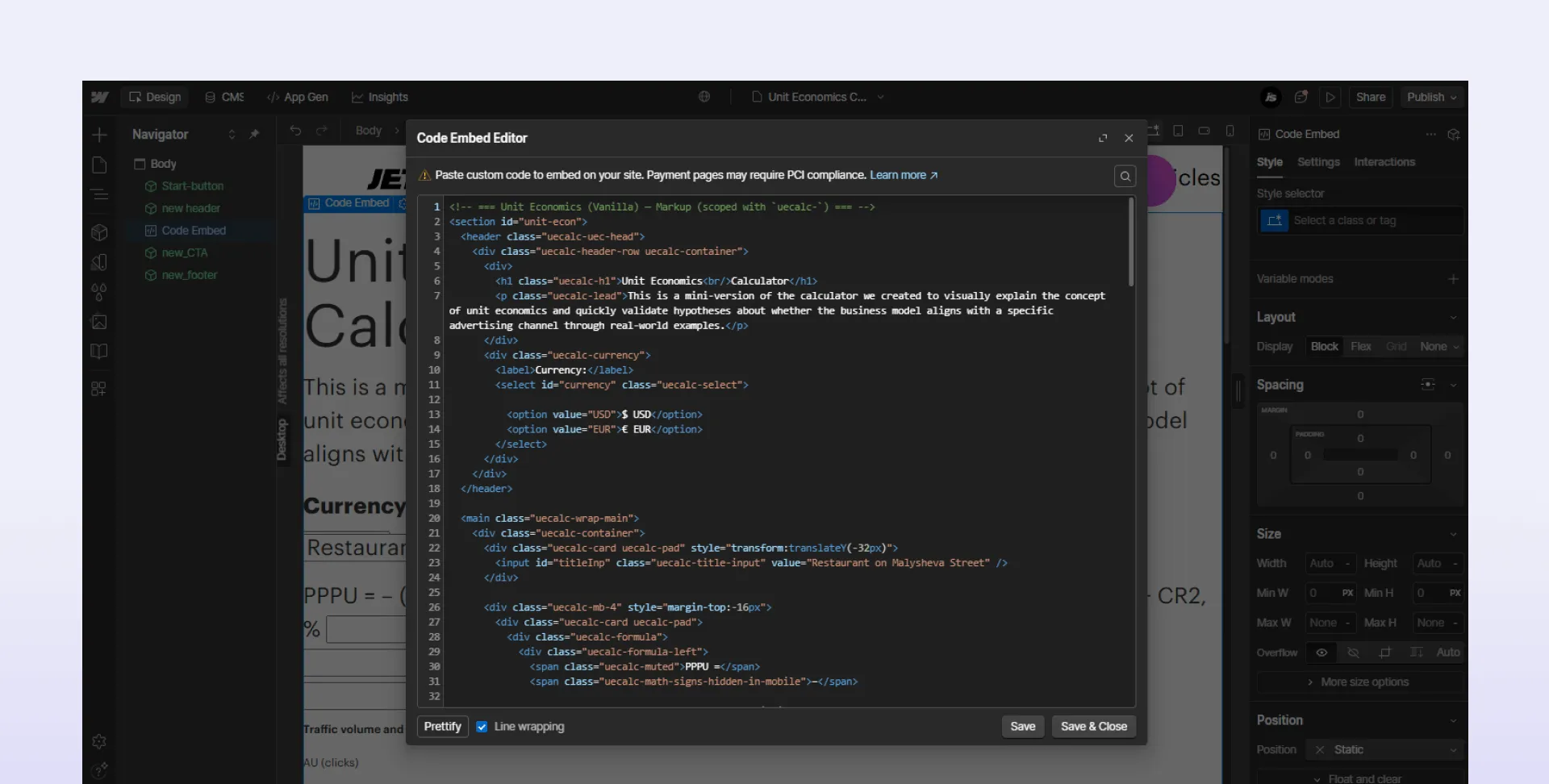Uncheck the Line wrapping checkbox
The image size is (1549, 784).
pyautogui.click(x=482, y=727)
